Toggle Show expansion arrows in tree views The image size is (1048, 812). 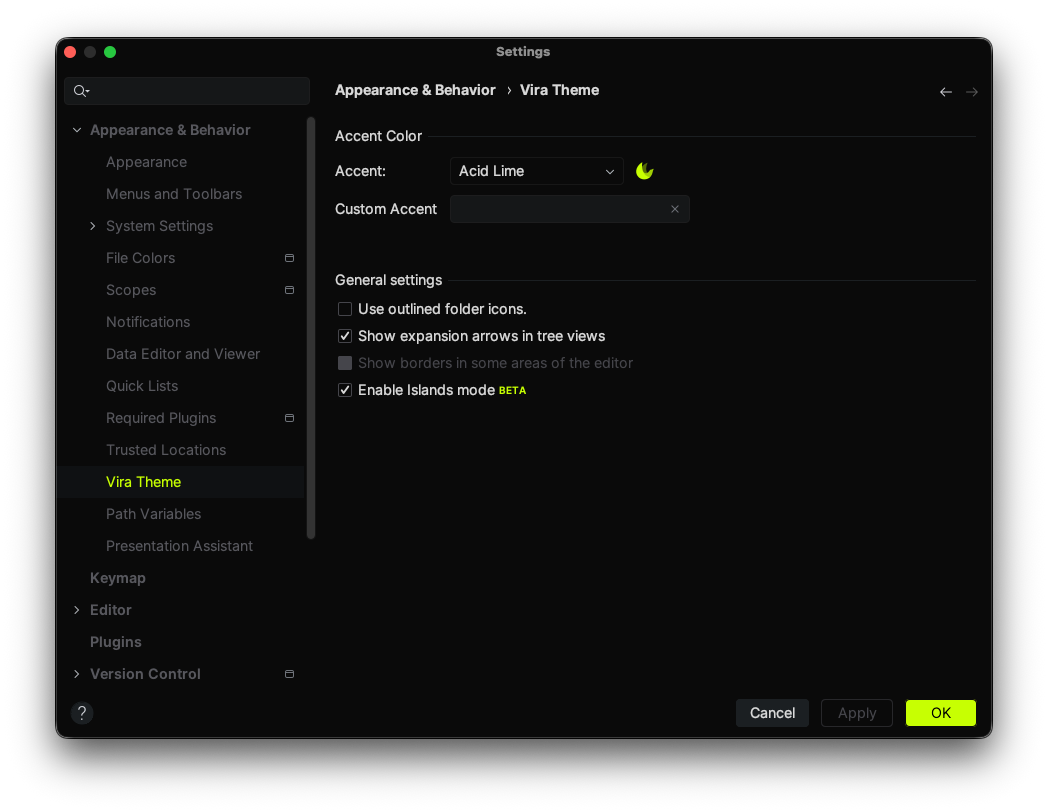[345, 336]
